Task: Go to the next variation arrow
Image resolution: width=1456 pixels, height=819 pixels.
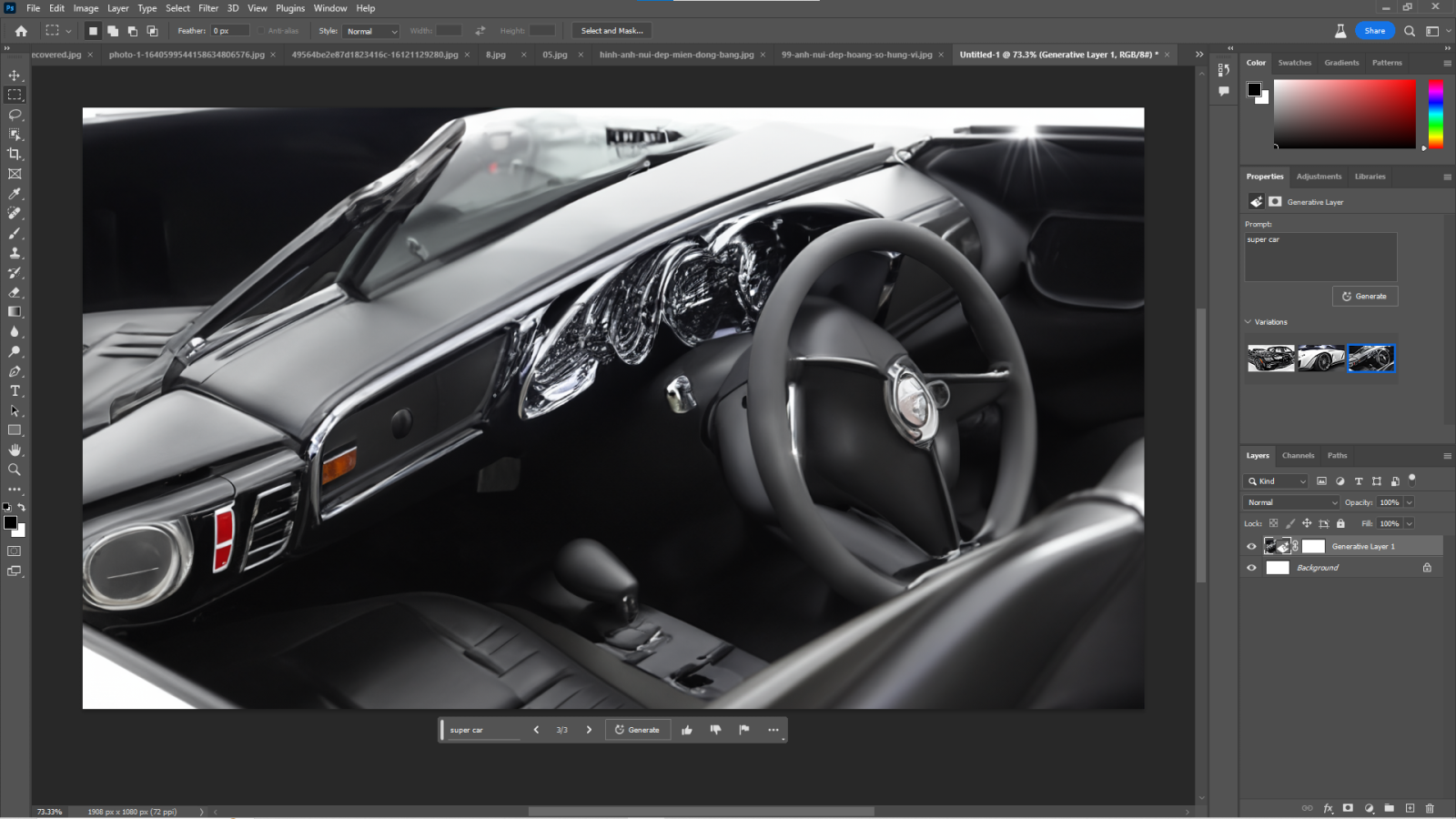Action: [x=589, y=730]
